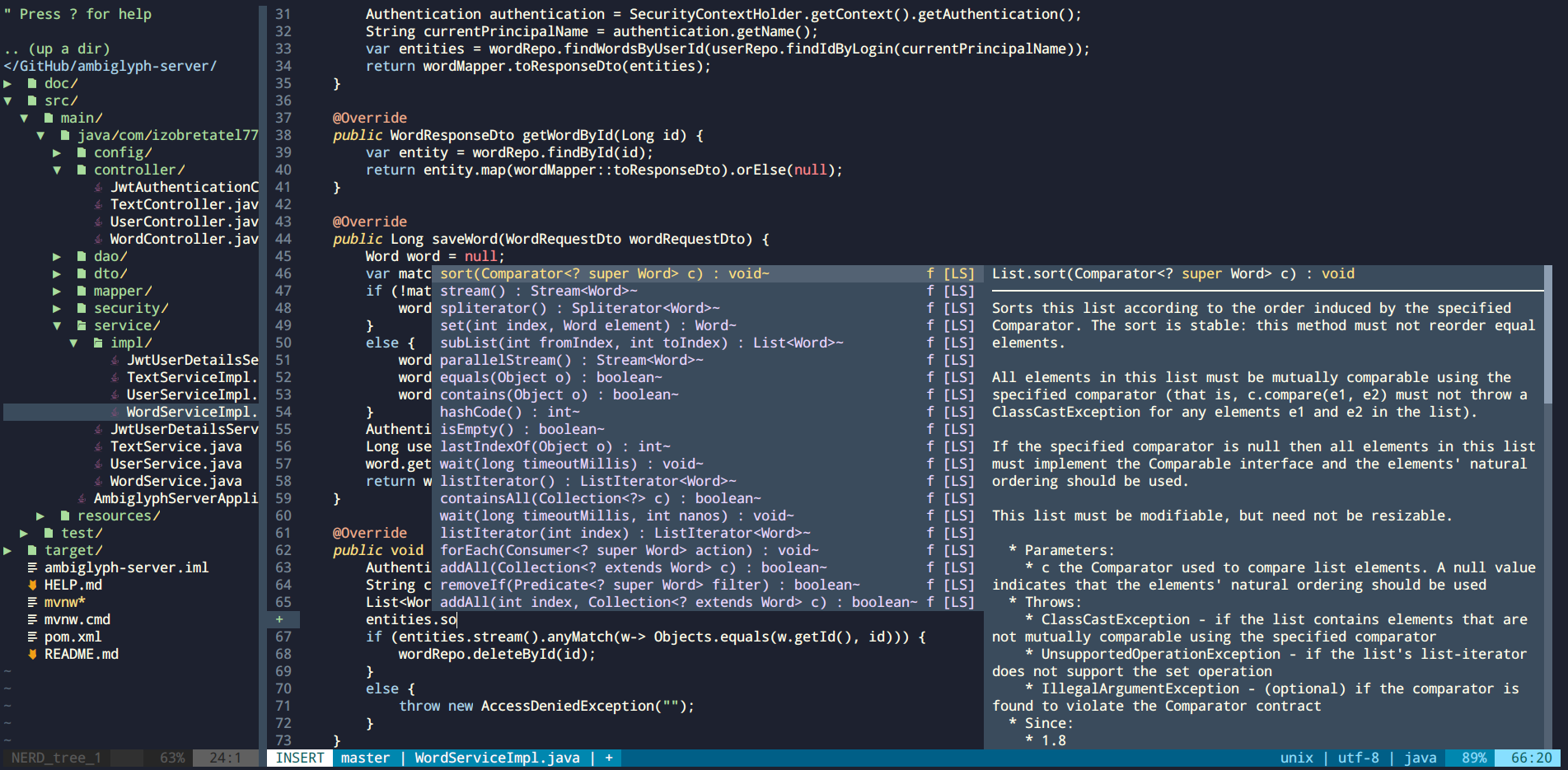This screenshot has width=1568, height=770.
Task: Click the resources/ folder icon
Action: (65, 516)
